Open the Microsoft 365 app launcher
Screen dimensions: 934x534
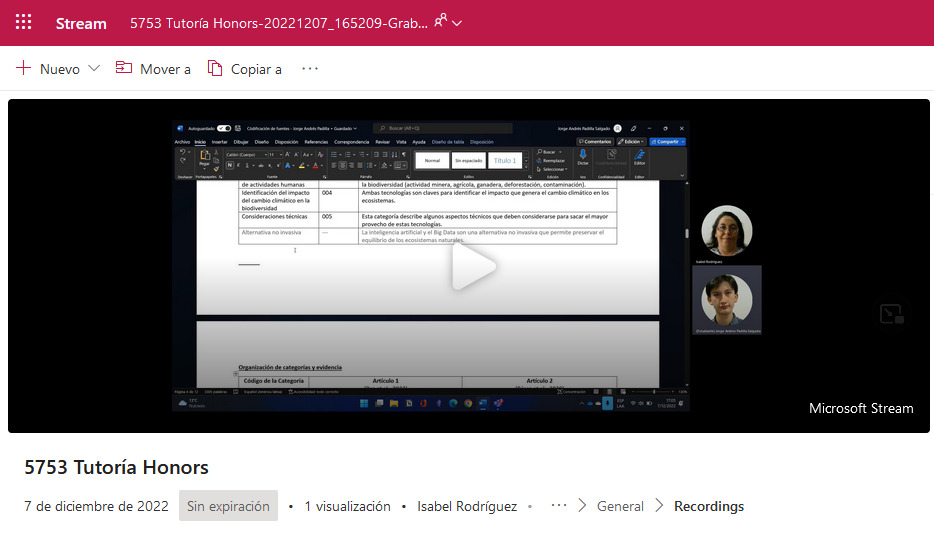point(23,23)
